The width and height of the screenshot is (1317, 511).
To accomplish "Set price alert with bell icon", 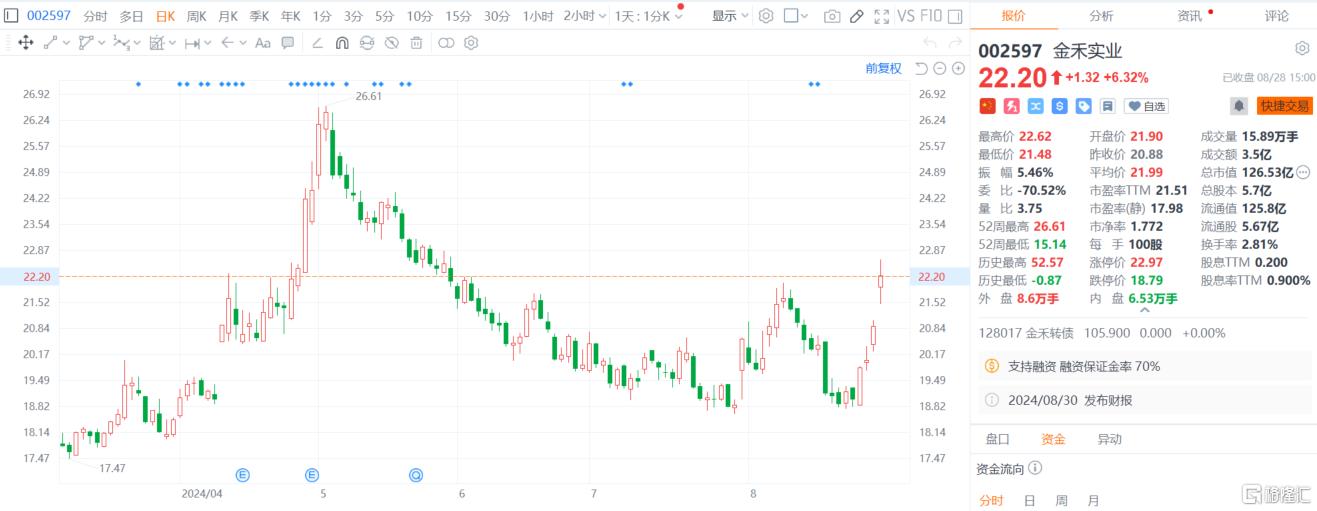I will (1239, 106).
